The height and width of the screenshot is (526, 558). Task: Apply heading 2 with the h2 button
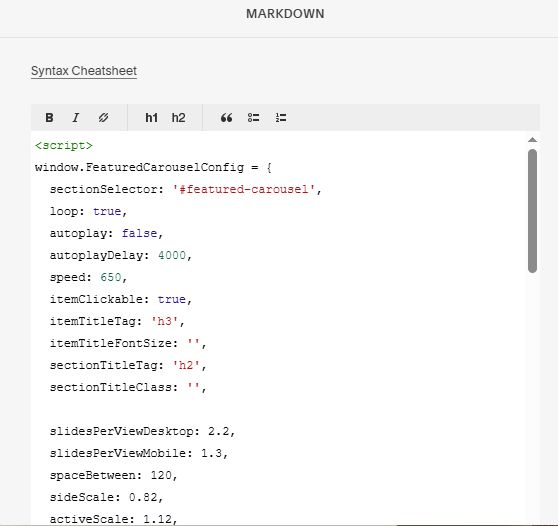pos(178,118)
